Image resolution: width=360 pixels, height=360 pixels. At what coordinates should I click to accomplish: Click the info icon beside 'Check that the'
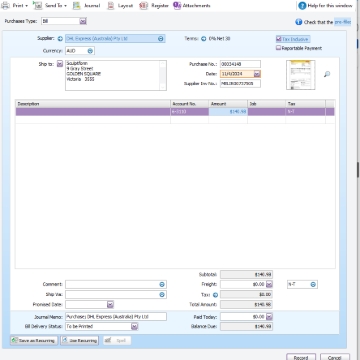point(298,22)
